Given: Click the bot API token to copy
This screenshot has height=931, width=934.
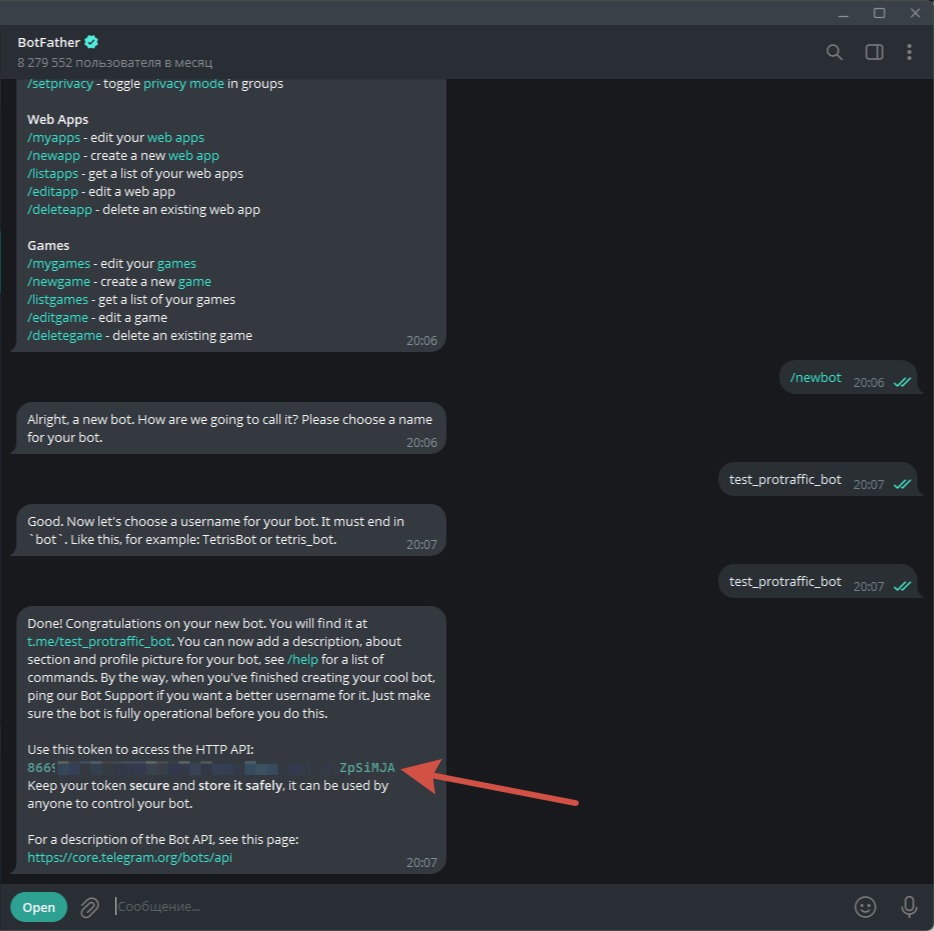Looking at the screenshot, I should (211, 768).
